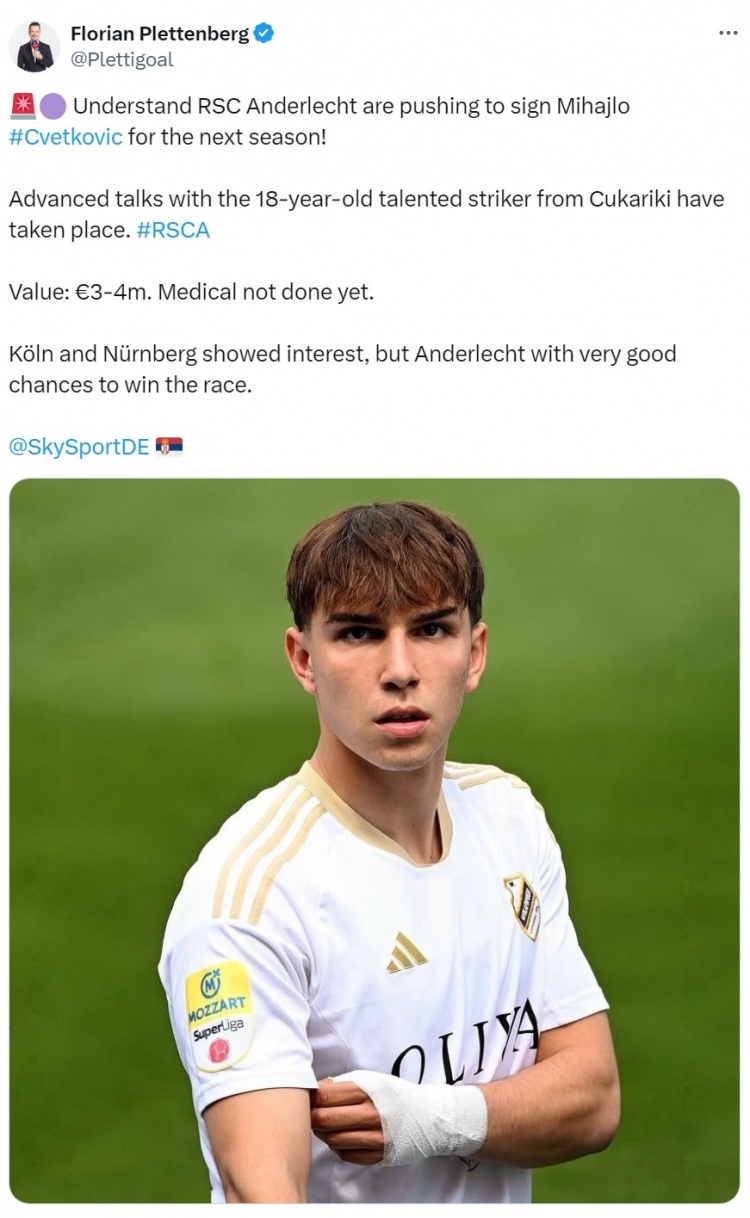The image size is (750, 1218).
Task: Click the club crest on the shirt
Action: pos(522,905)
